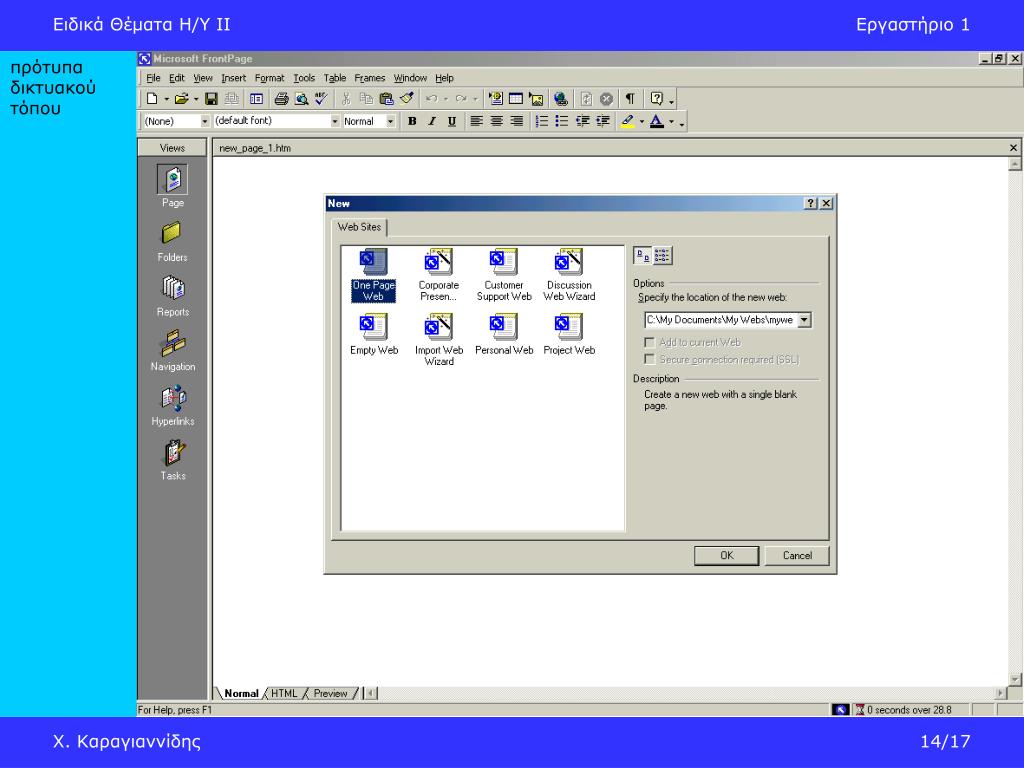Open the font color dropdown arrow
Viewport: 1024px width, 768px height.
pyautogui.click(x=671, y=121)
